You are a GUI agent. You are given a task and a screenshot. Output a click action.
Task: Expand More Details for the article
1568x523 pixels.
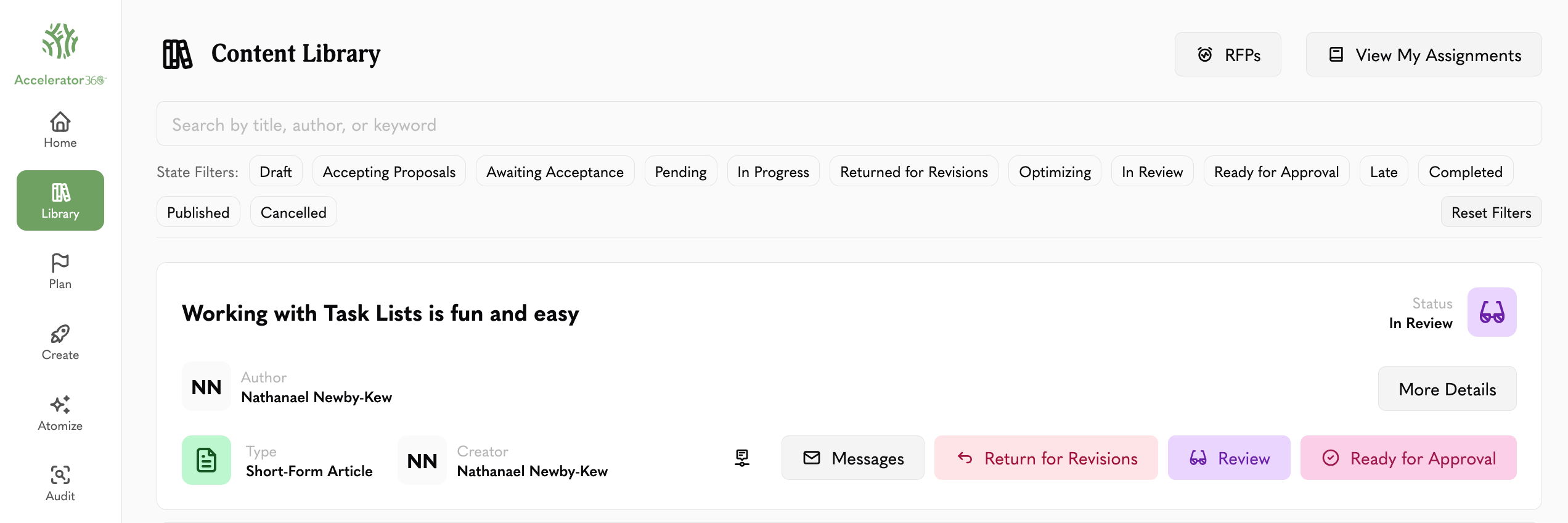tap(1447, 389)
